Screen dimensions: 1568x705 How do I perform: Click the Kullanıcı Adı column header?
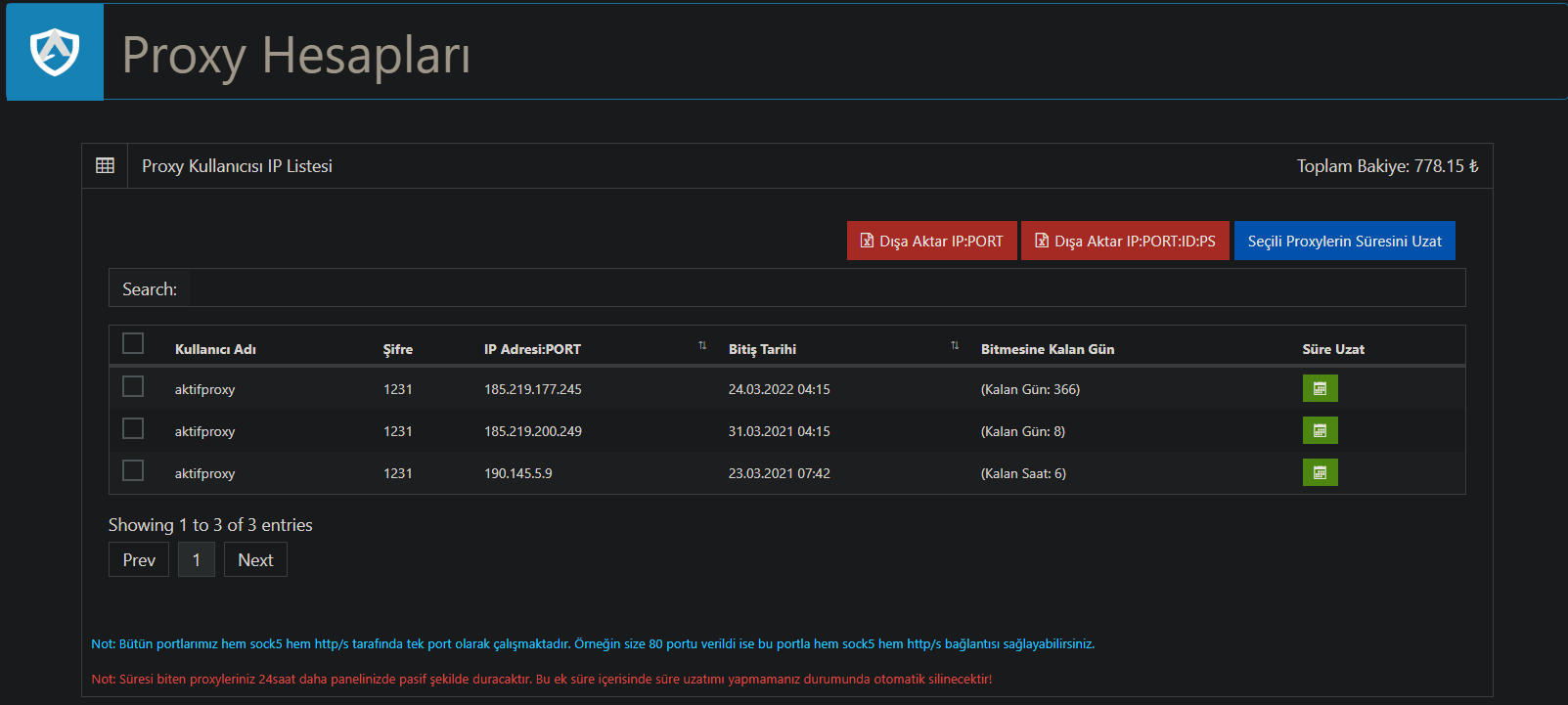click(215, 350)
